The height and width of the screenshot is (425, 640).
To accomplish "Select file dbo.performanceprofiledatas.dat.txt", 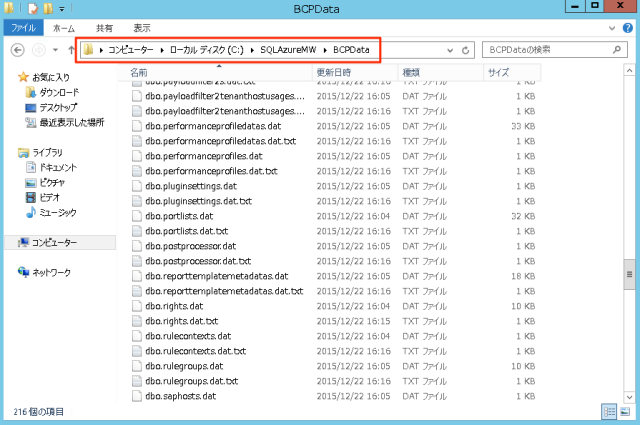I will (220, 141).
